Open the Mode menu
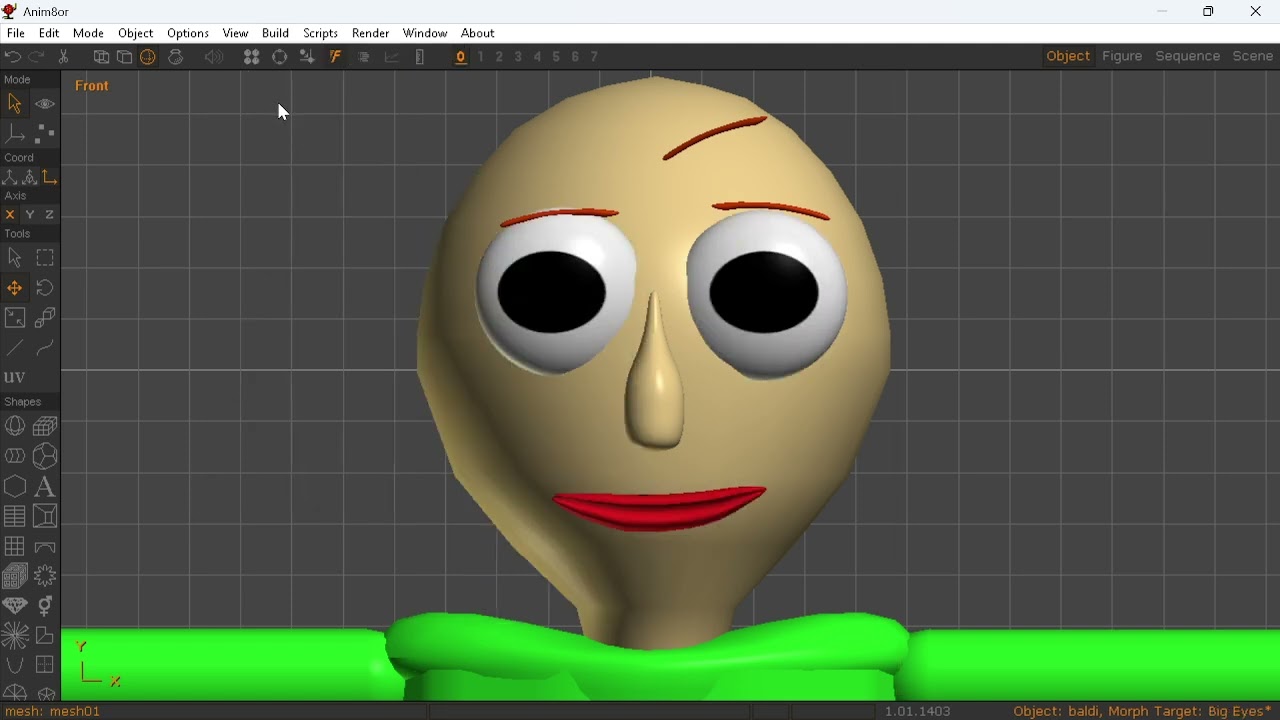The height and width of the screenshot is (720, 1280). (x=89, y=33)
